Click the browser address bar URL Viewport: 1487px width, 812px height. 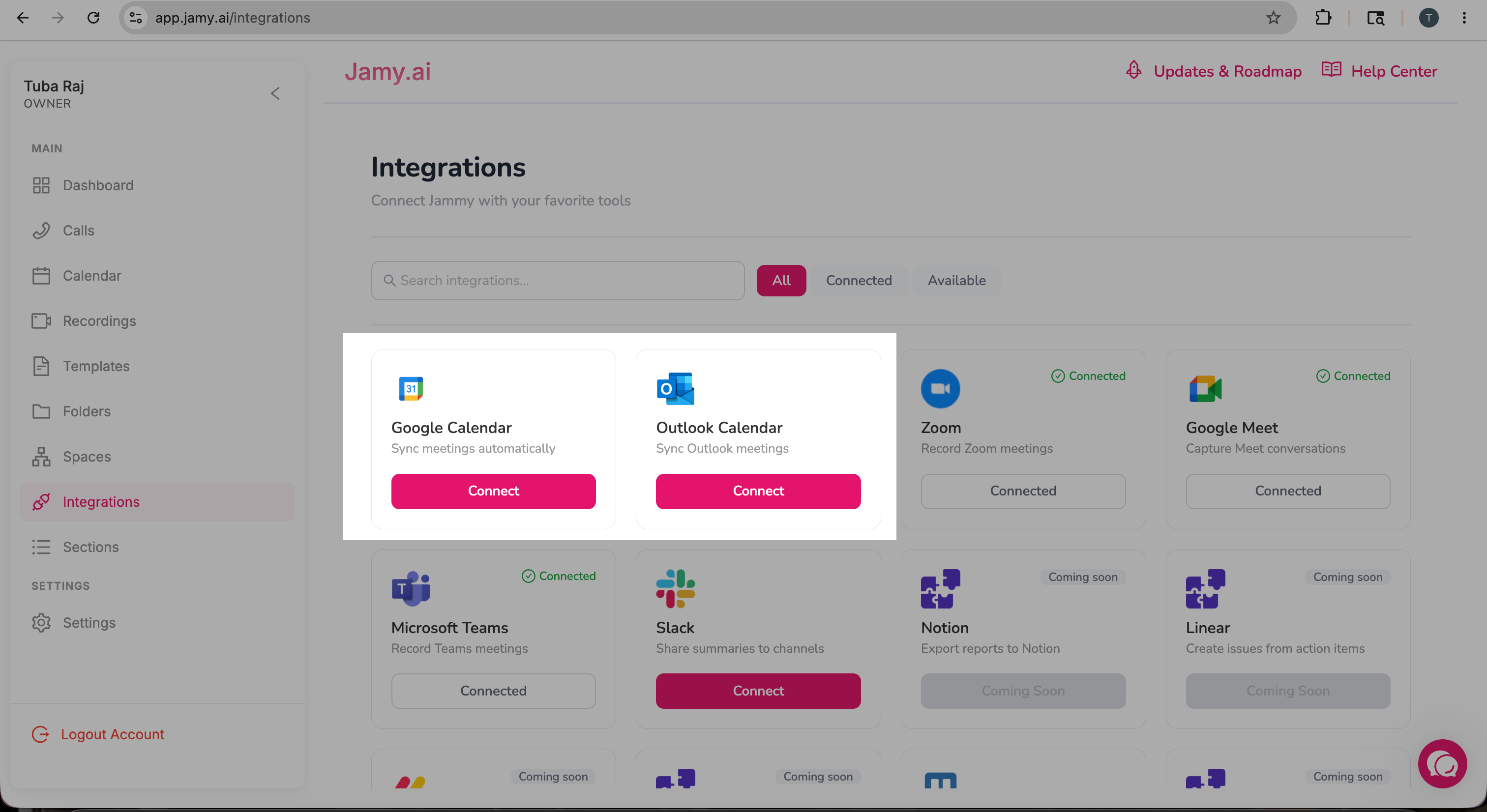click(x=232, y=18)
